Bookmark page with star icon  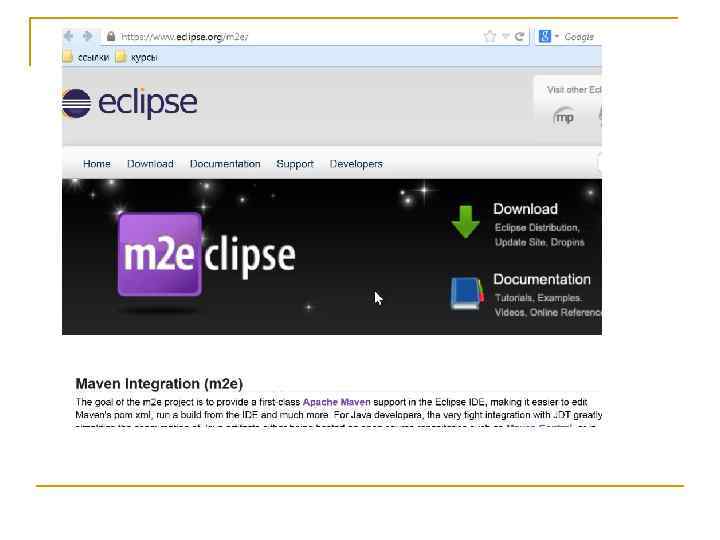coord(490,36)
